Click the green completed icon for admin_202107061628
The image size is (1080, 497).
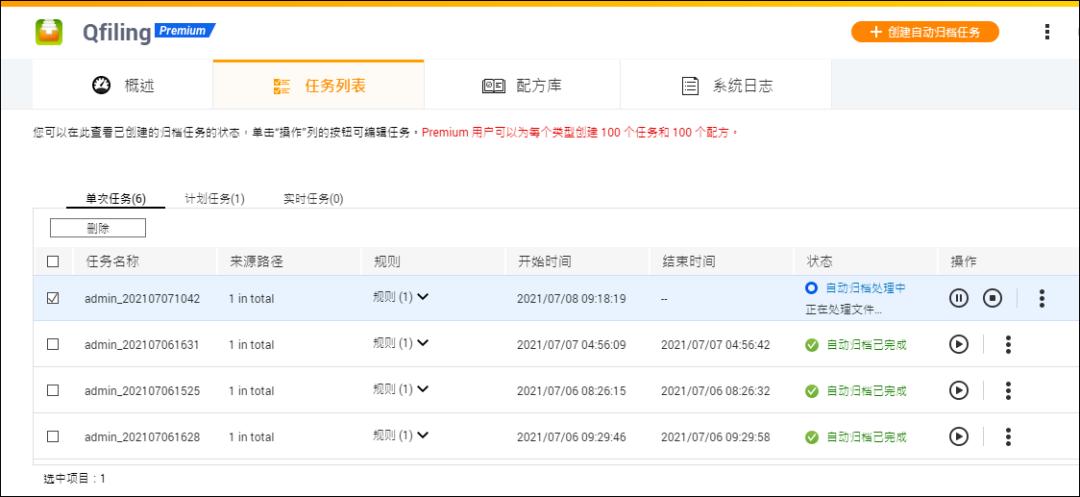812,437
